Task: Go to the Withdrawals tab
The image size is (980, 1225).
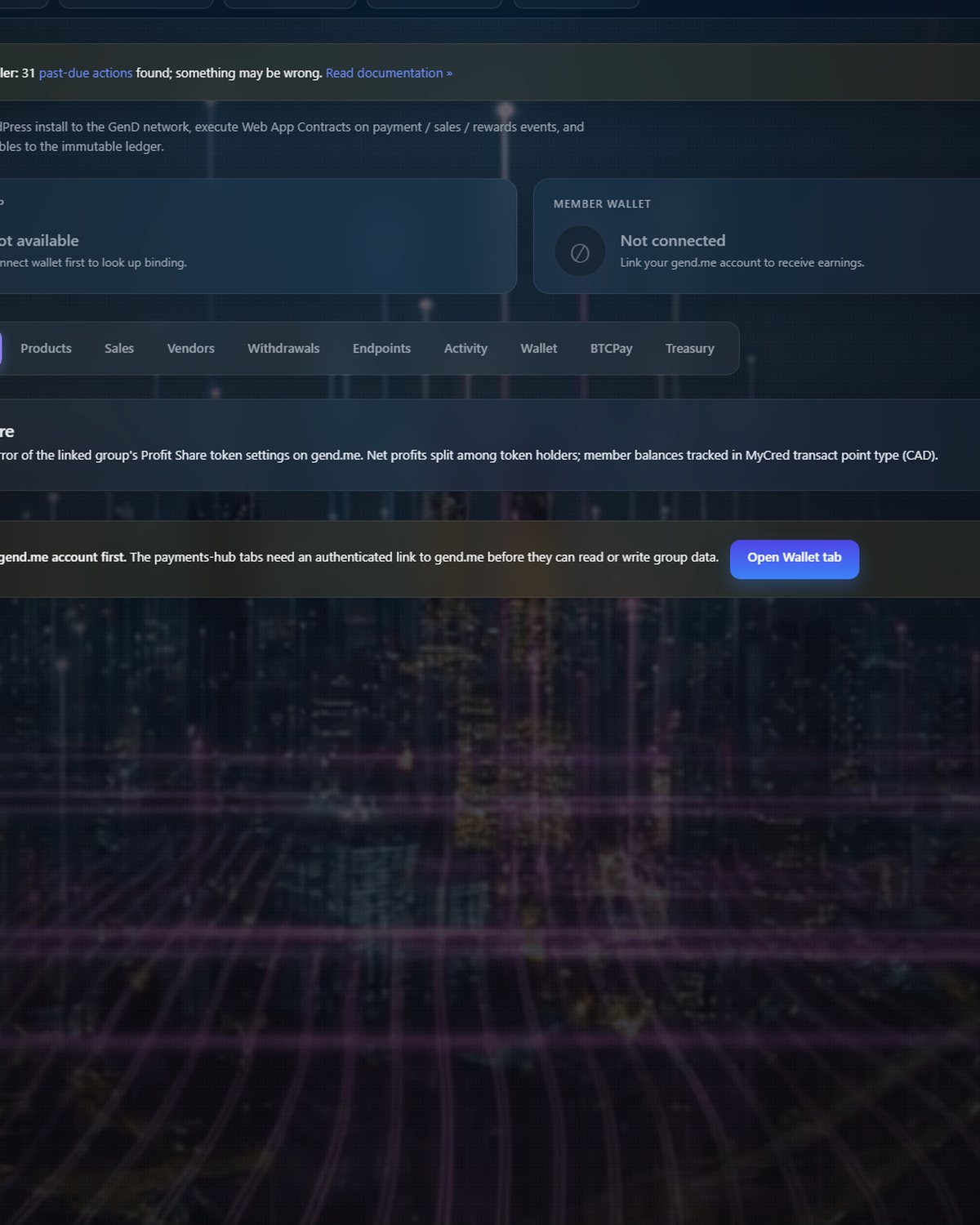Action: tap(283, 349)
